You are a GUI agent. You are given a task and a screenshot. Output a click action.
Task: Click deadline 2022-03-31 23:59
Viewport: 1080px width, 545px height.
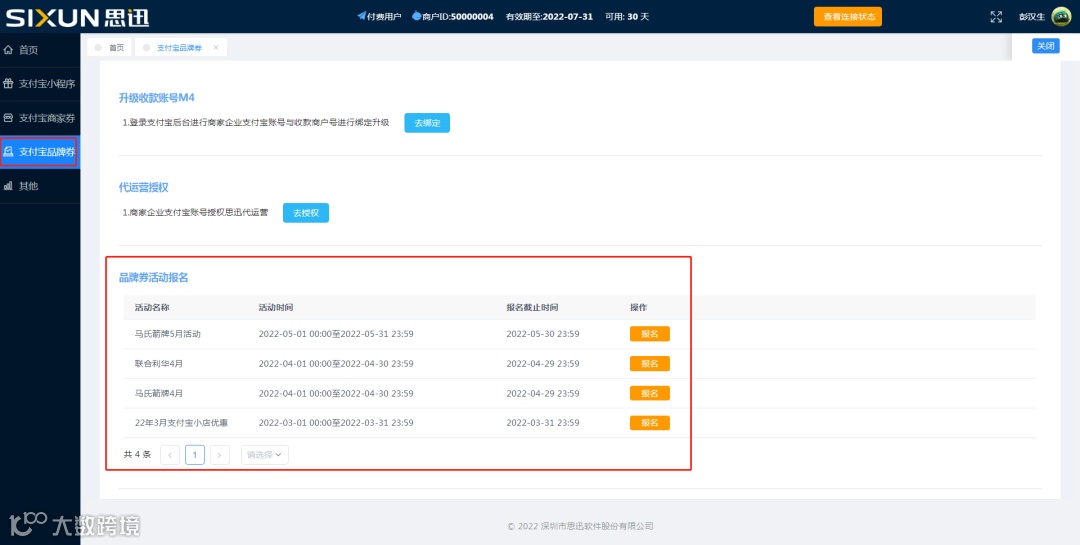[543, 423]
